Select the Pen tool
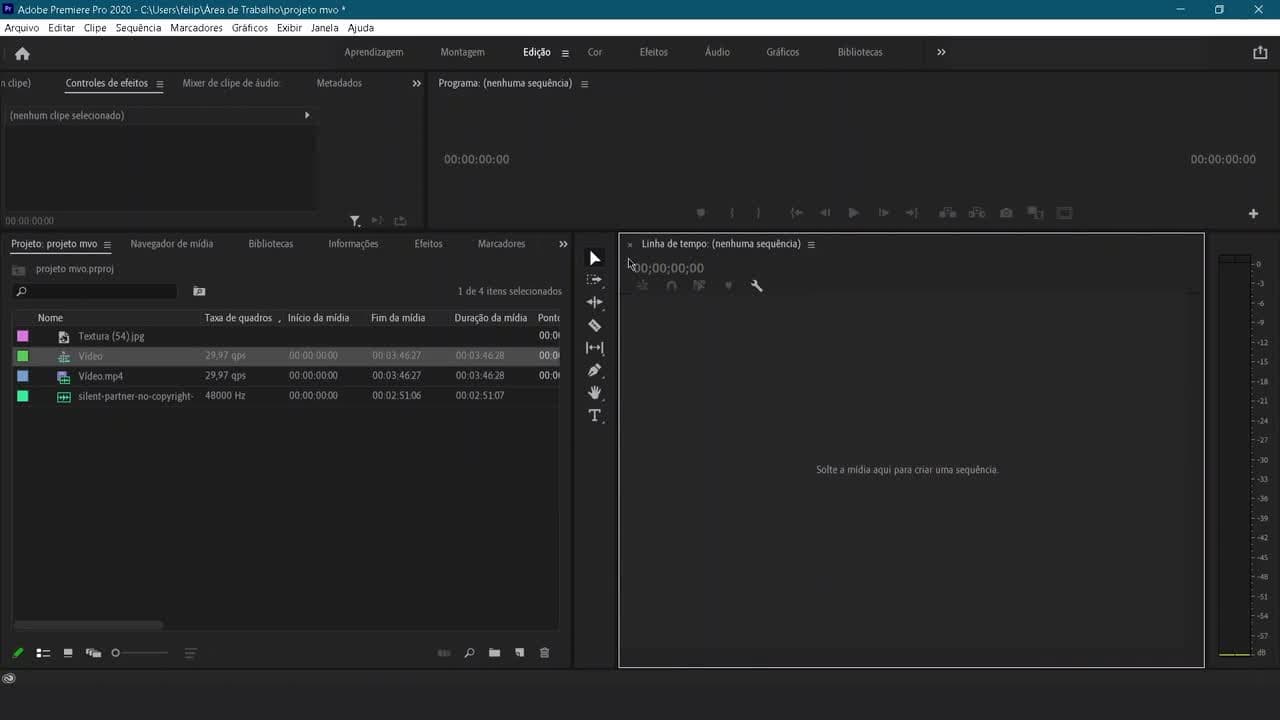 click(x=595, y=370)
